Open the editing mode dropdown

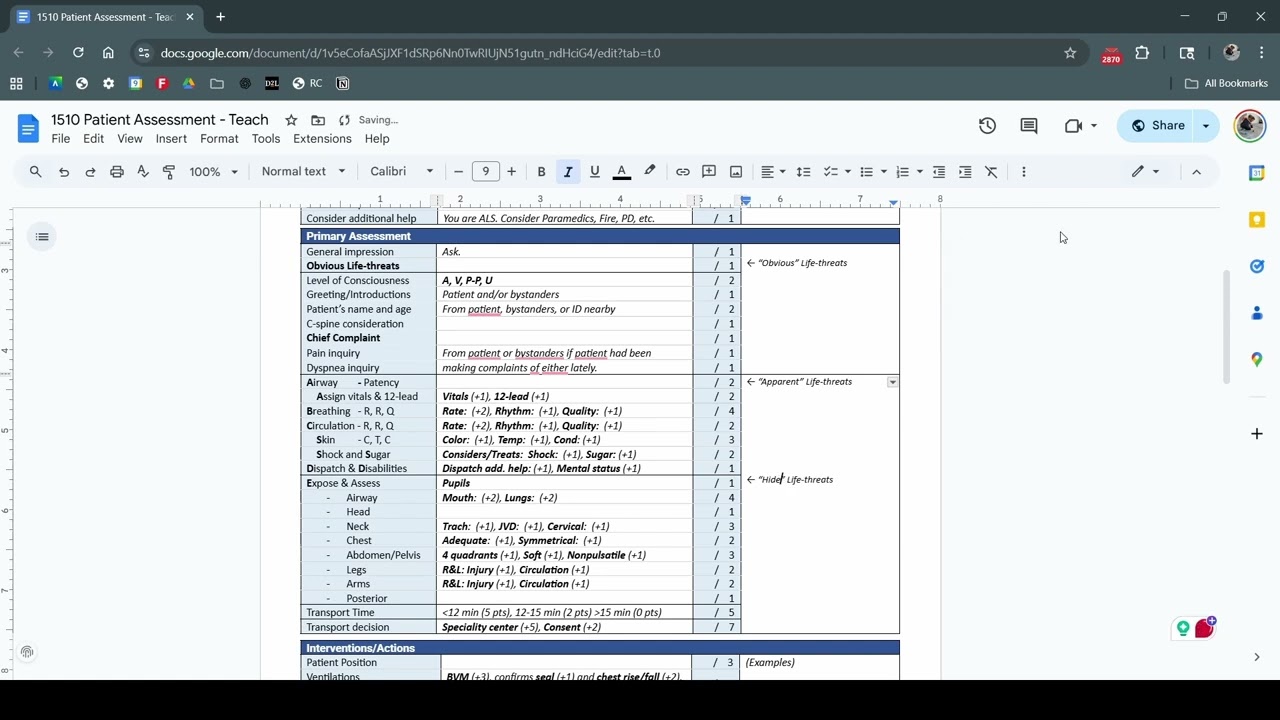pos(1145,172)
